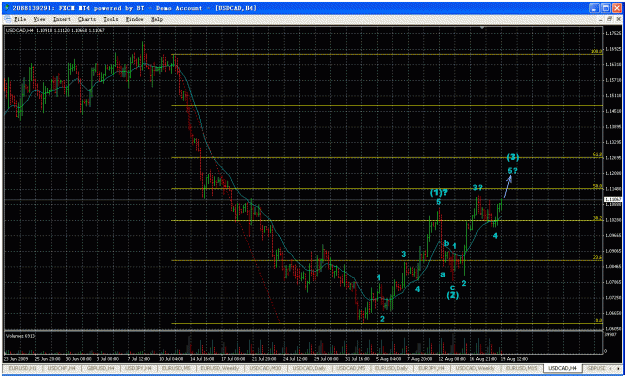Viewport: 625px width, 376px height.
Task: Click the Volumes 6513 indicator label
Action: point(21,336)
